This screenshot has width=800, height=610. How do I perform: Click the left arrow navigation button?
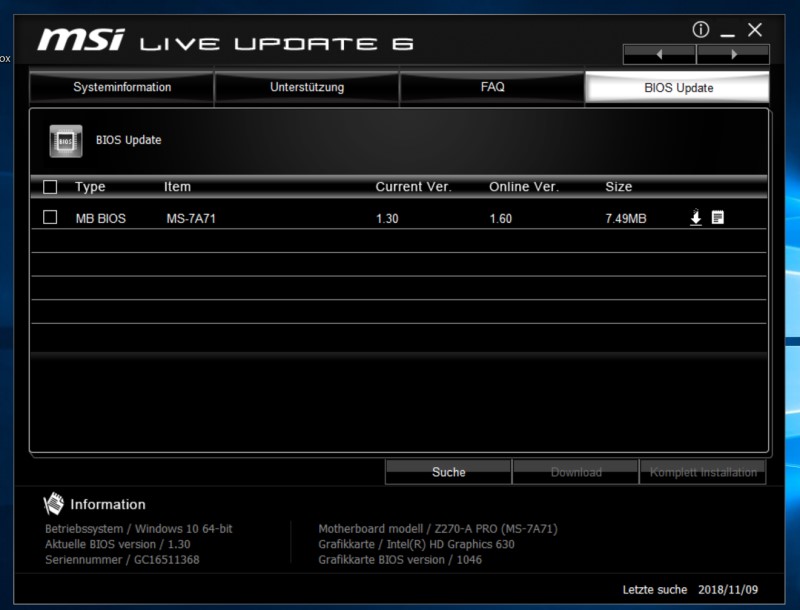[x=659, y=54]
